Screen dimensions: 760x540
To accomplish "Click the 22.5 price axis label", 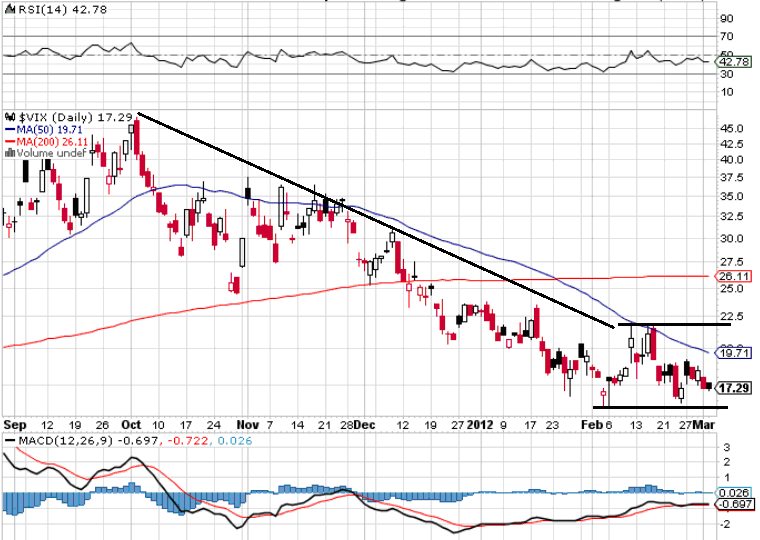I will click(732, 317).
